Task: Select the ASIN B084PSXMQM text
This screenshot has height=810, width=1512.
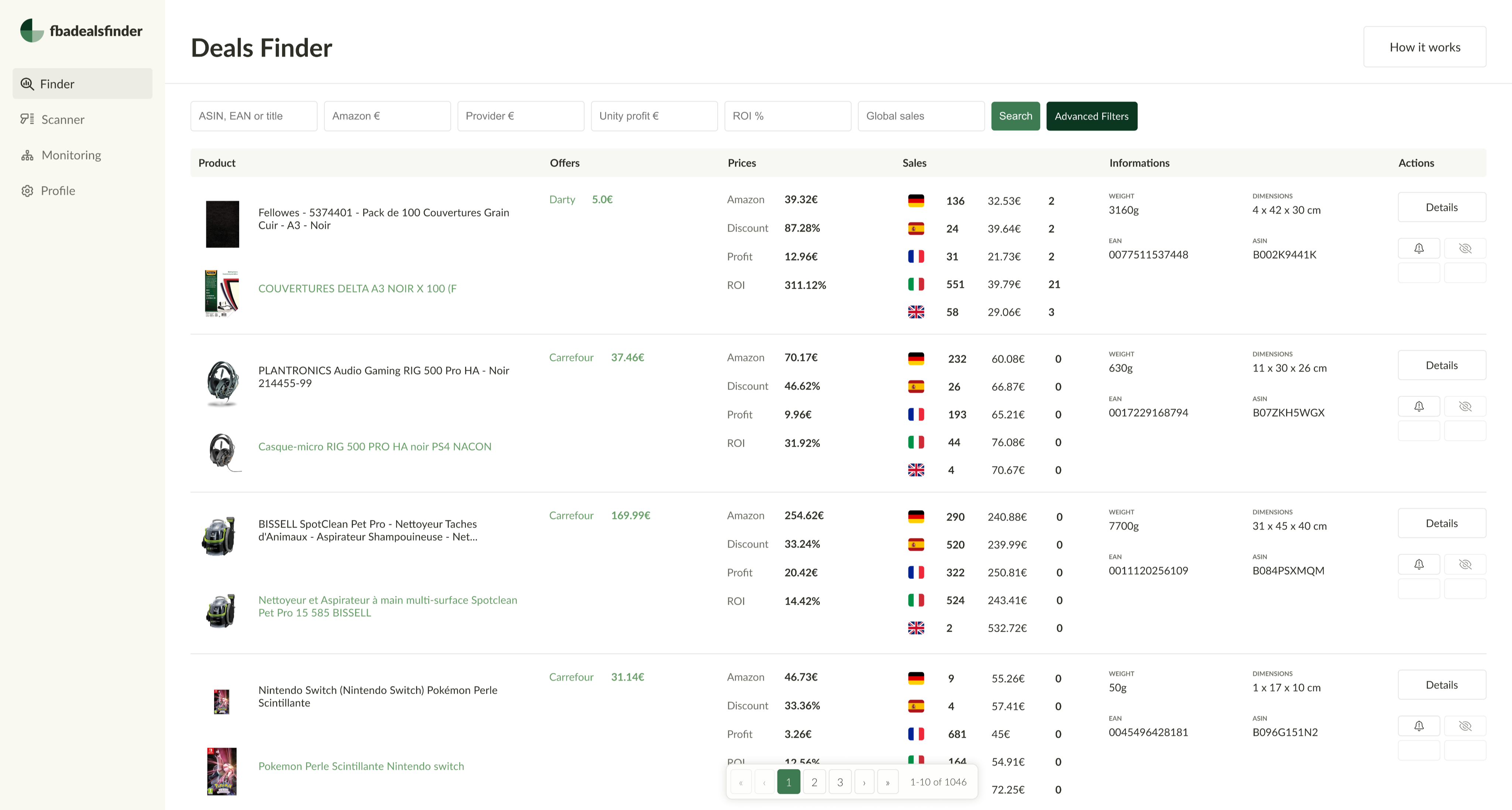Action: (x=1288, y=570)
